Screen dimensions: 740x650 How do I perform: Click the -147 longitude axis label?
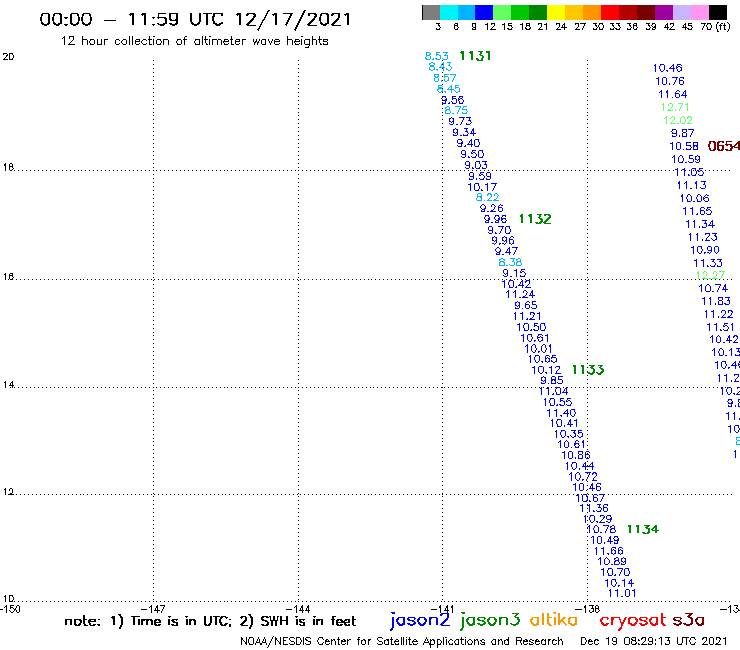point(153,609)
